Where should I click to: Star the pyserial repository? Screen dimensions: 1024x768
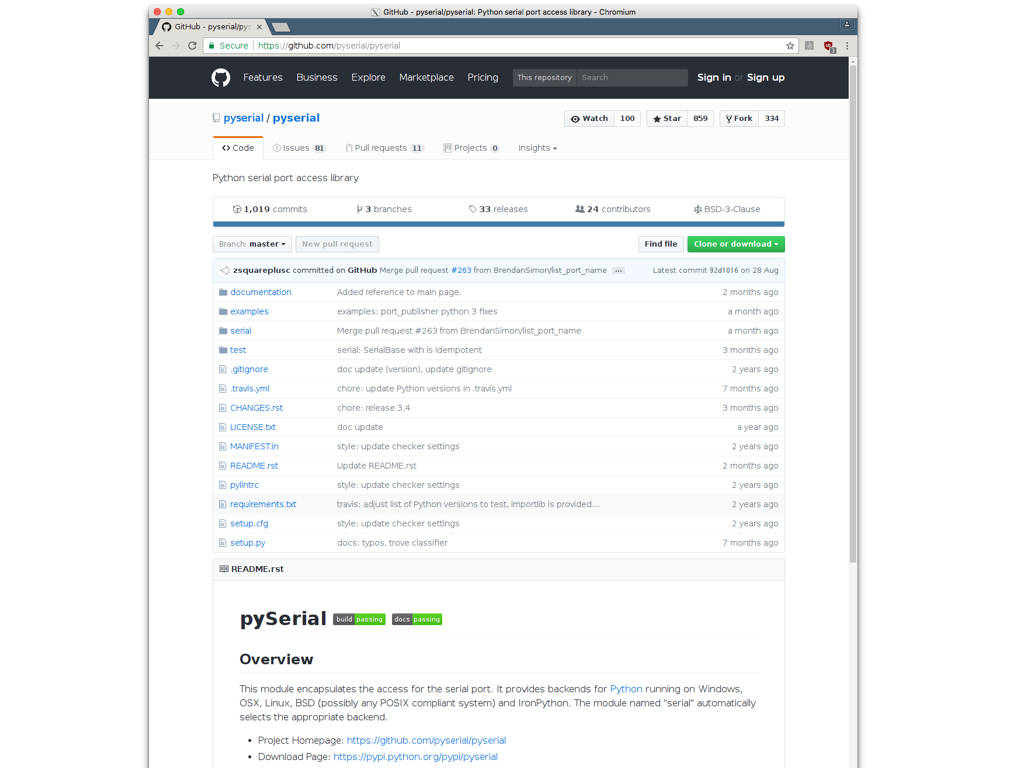pyautogui.click(x=667, y=118)
